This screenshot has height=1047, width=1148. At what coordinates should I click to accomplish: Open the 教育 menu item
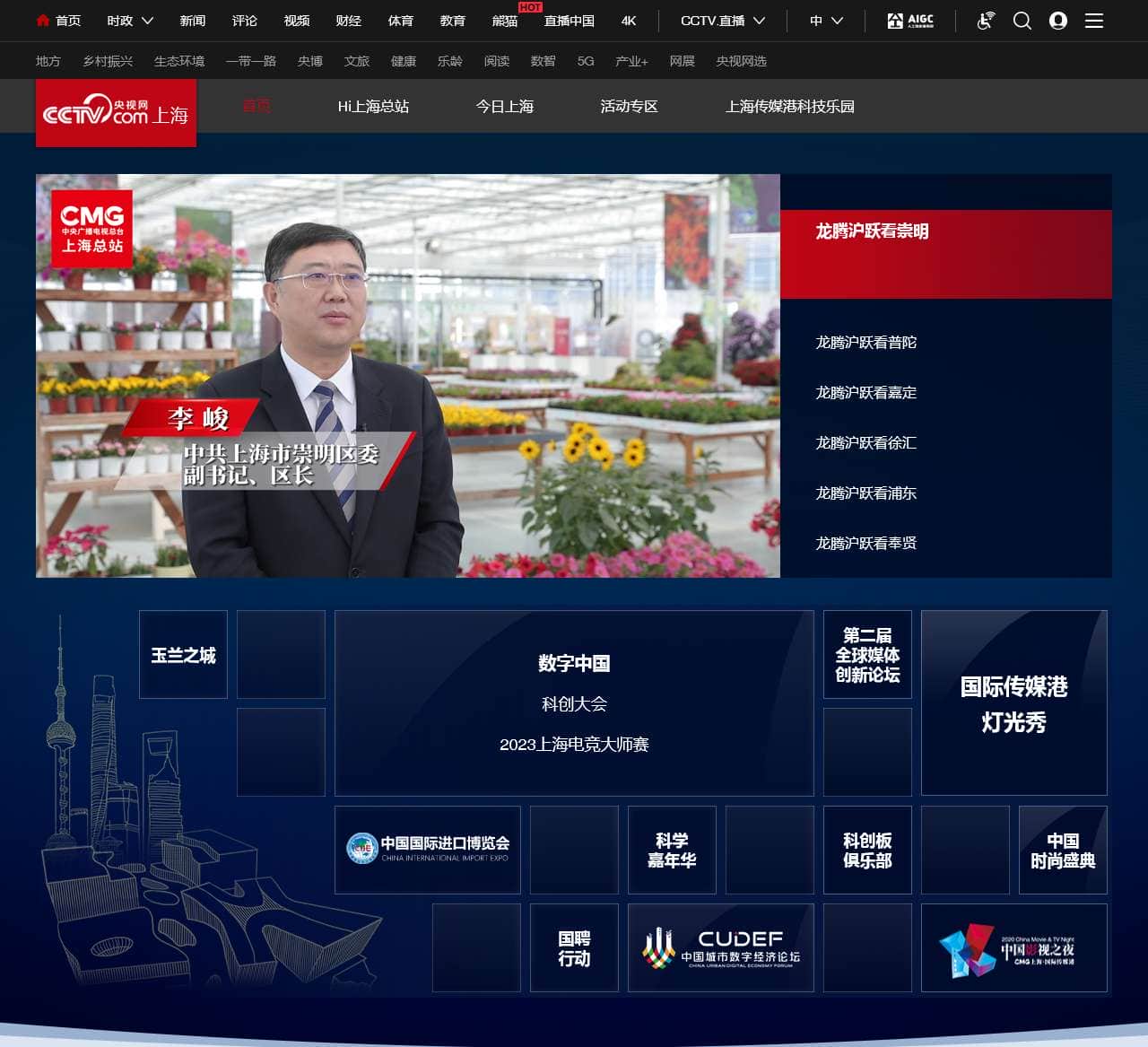click(453, 21)
